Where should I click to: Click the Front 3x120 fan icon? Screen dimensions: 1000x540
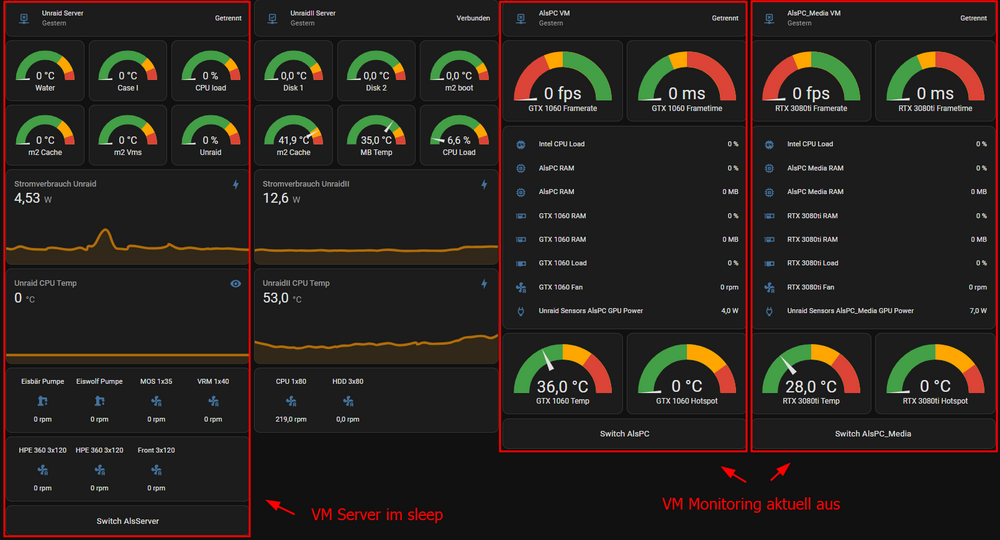[156, 470]
